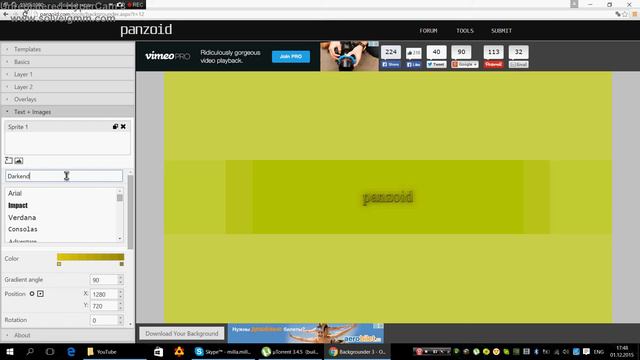Click Download Your Background button
This screenshot has height=360, width=640.
point(182,333)
